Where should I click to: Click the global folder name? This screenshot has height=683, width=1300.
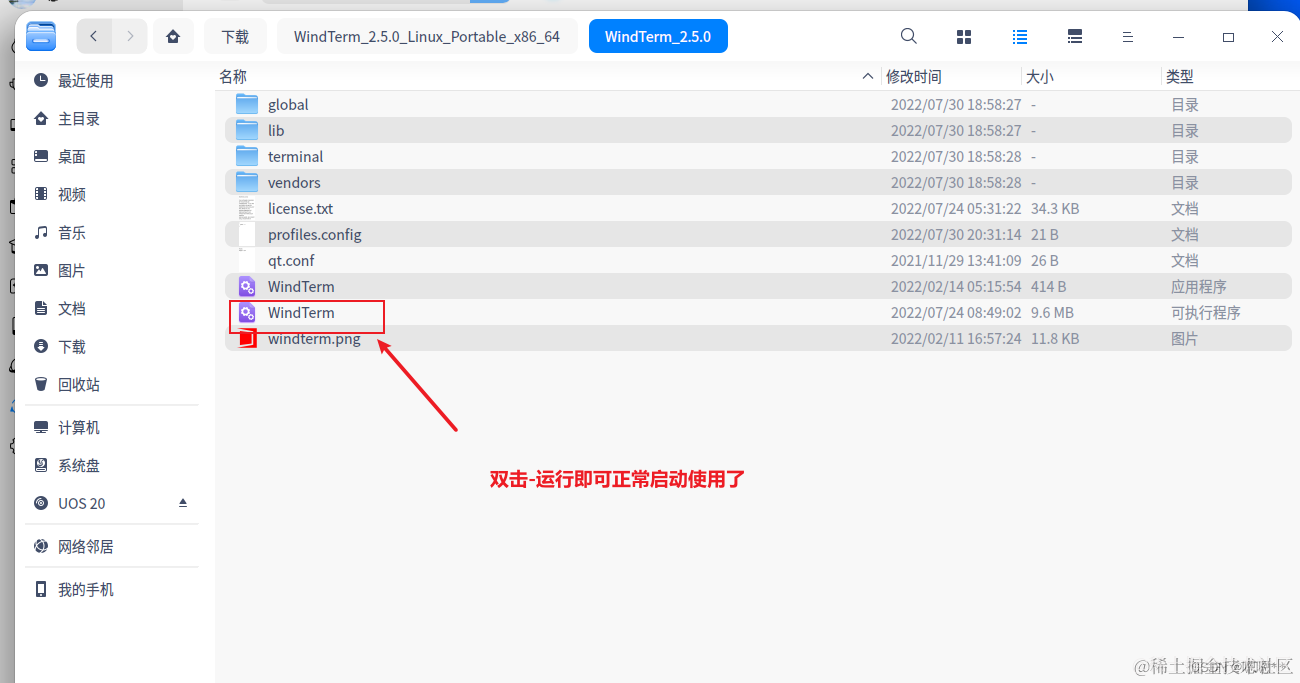click(x=288, y=105)
